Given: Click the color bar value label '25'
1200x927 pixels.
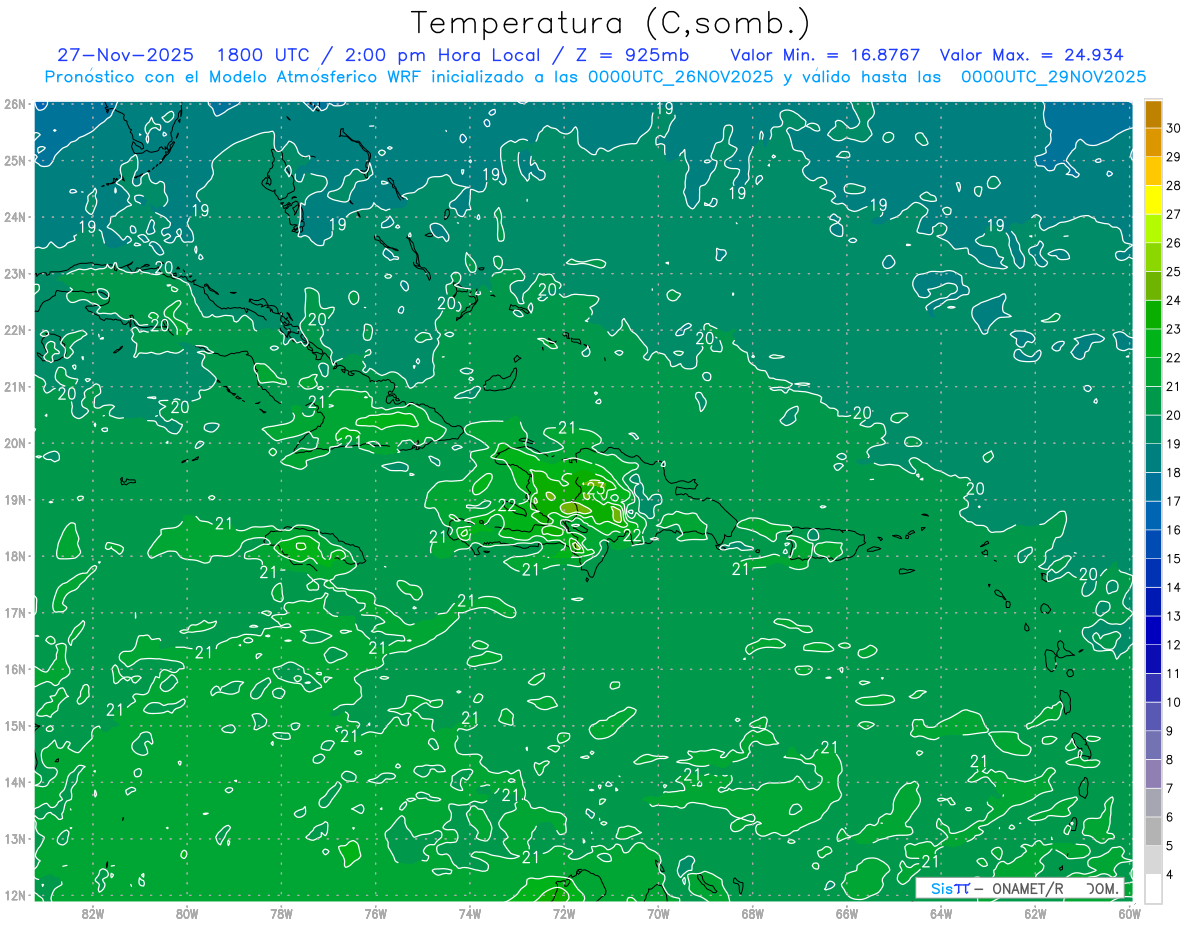Looking at the screenshot, I should tap(1174, 272).
